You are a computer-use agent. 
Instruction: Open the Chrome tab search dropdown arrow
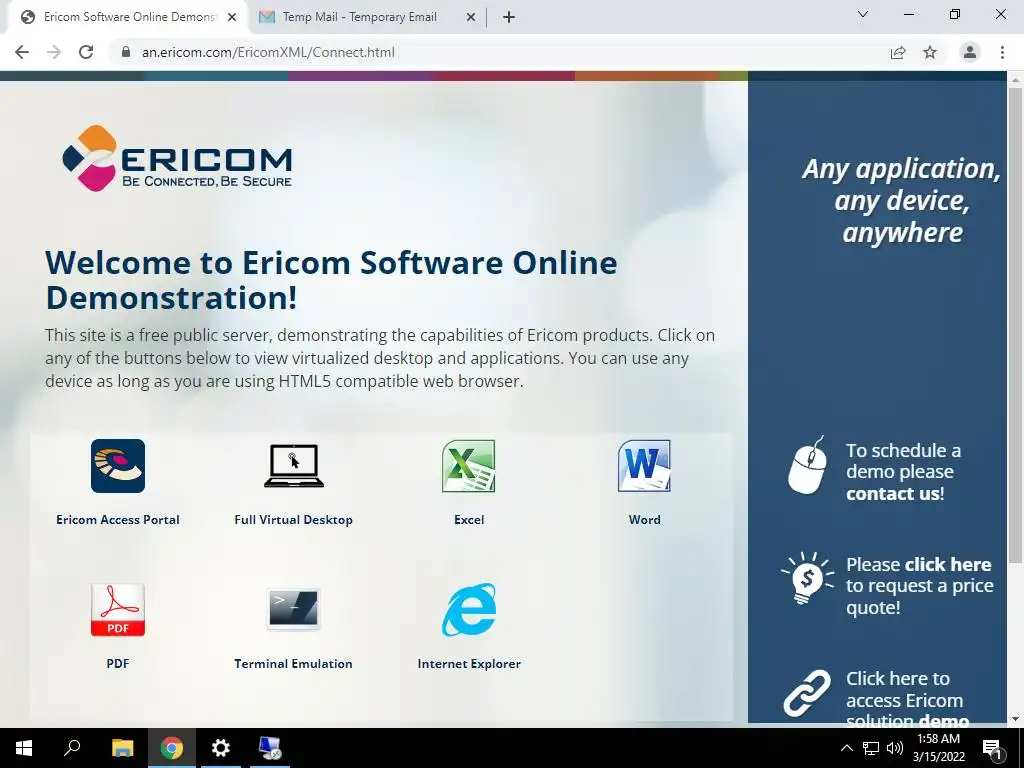point(863,14)
